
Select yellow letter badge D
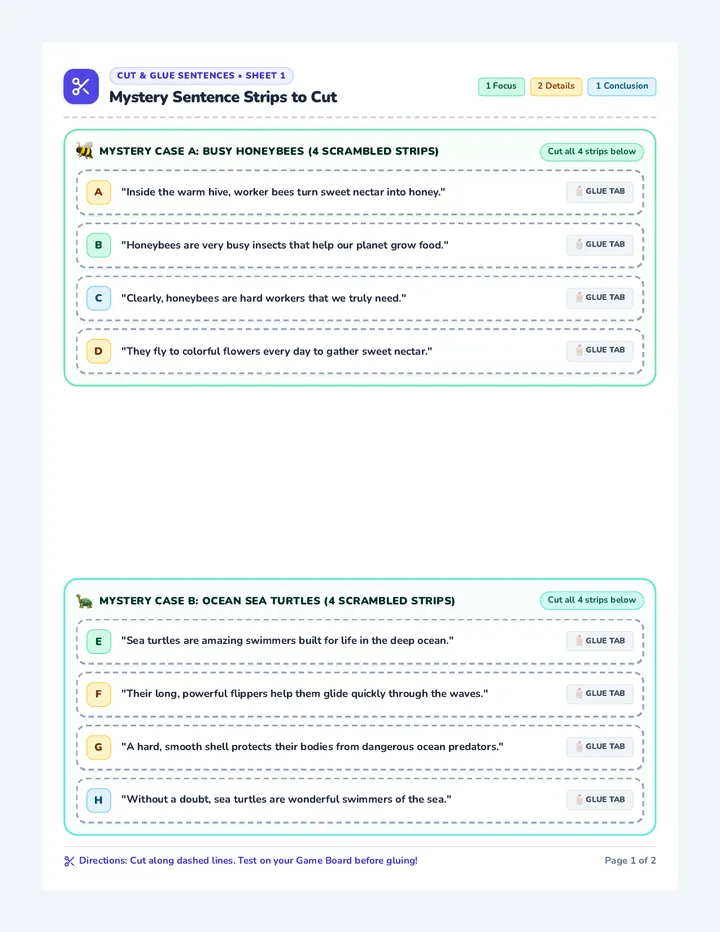click(99, 351)
